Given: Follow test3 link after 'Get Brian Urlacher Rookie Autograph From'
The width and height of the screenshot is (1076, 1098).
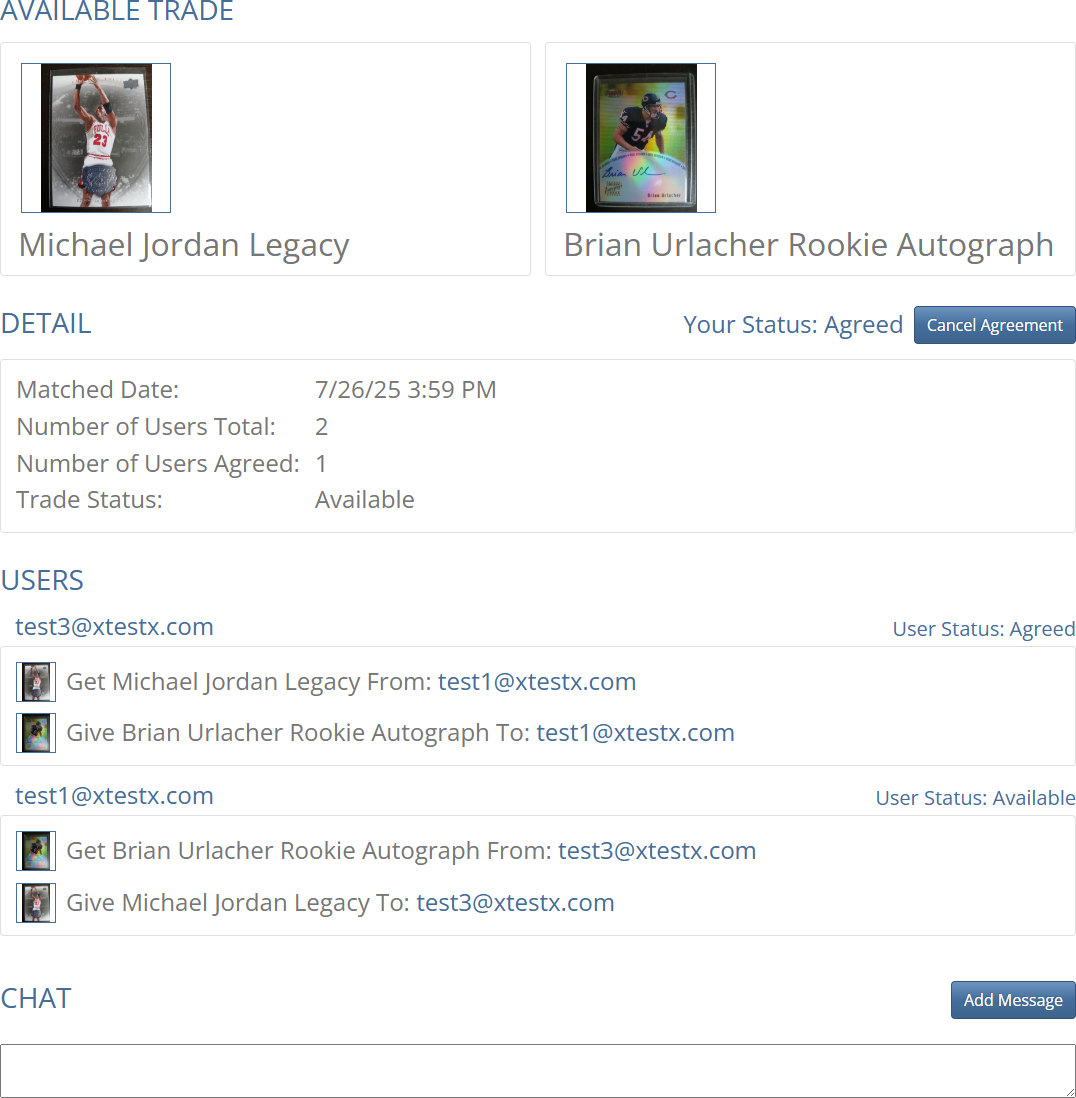Looking at the screenshot, I should click(657, 851).
